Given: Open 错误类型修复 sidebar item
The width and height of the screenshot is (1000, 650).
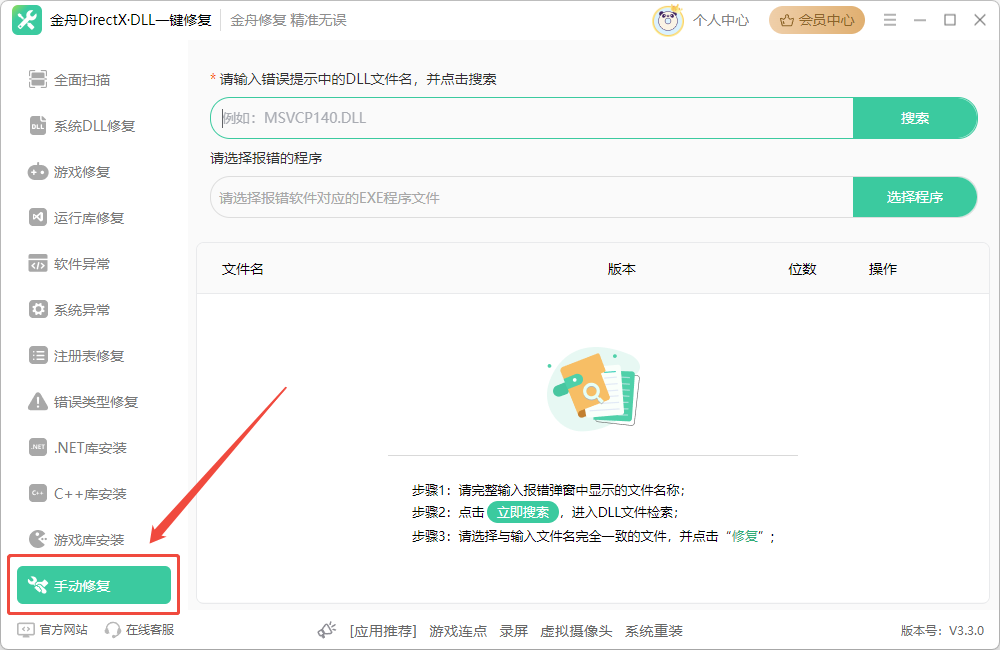Looking at the screenshot, I should pyautogui.click(x=94, y=401).
